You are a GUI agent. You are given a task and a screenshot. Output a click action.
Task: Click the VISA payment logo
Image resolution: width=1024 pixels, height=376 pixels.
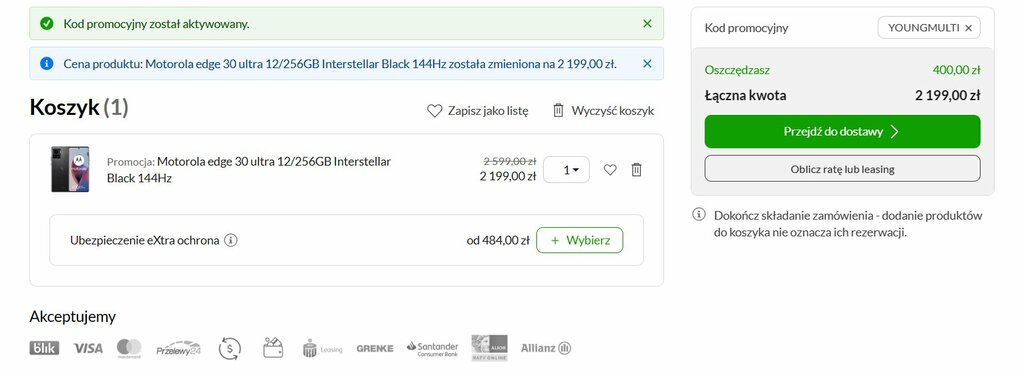click(88, 348)
